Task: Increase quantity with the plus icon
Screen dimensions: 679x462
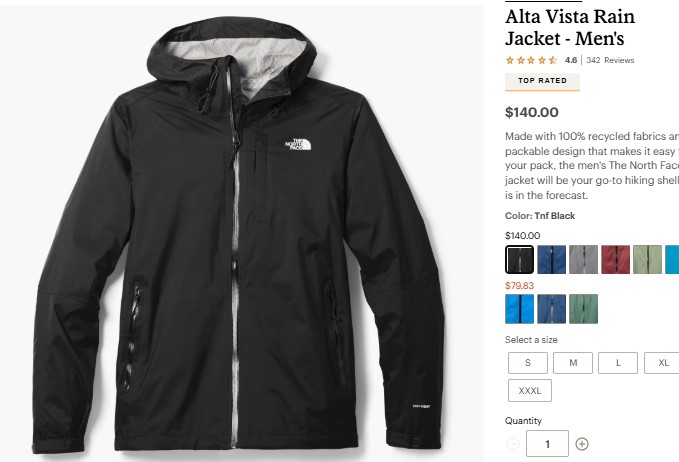Action: (x=582, y=444)
